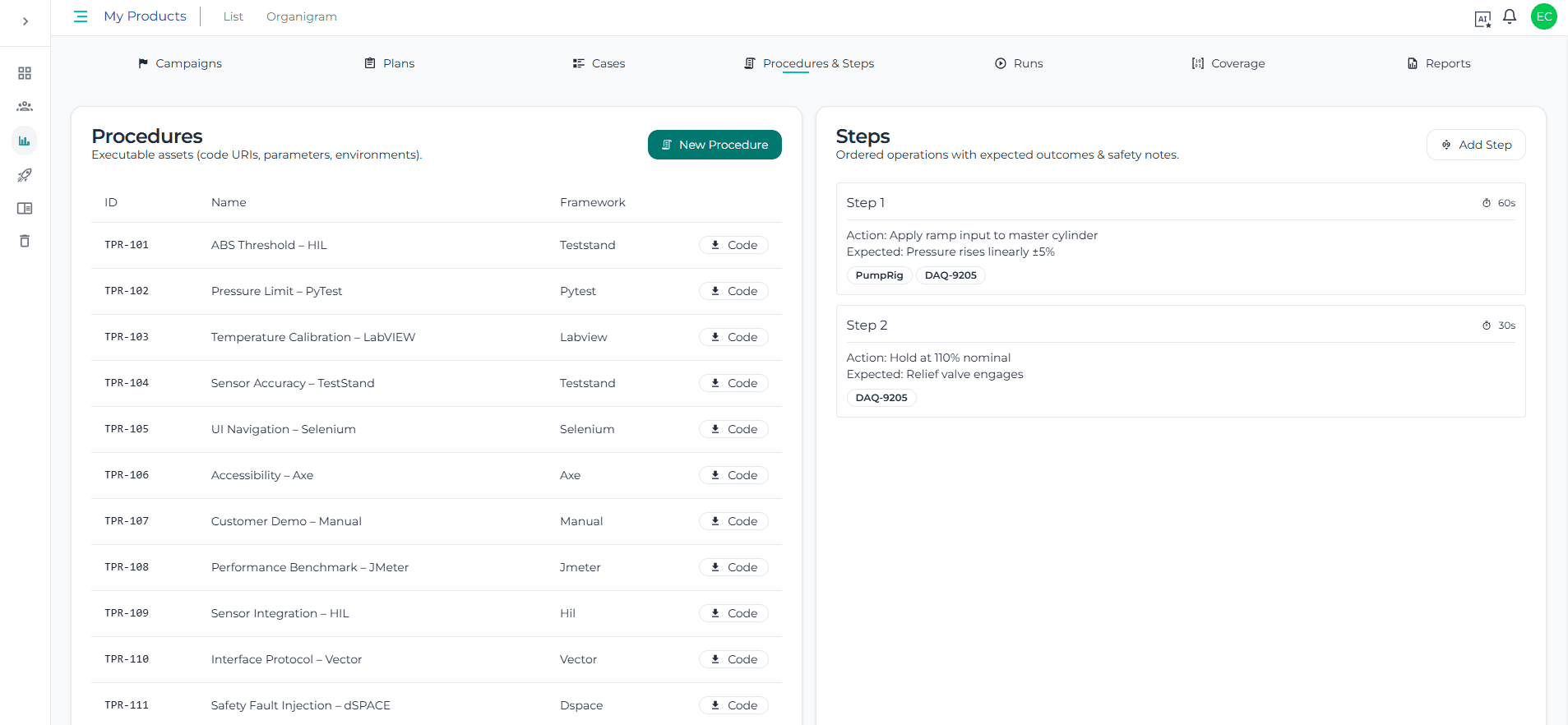
Task: Open the dashboard grid icon in sidebar
Action: [x=25, y=73]
